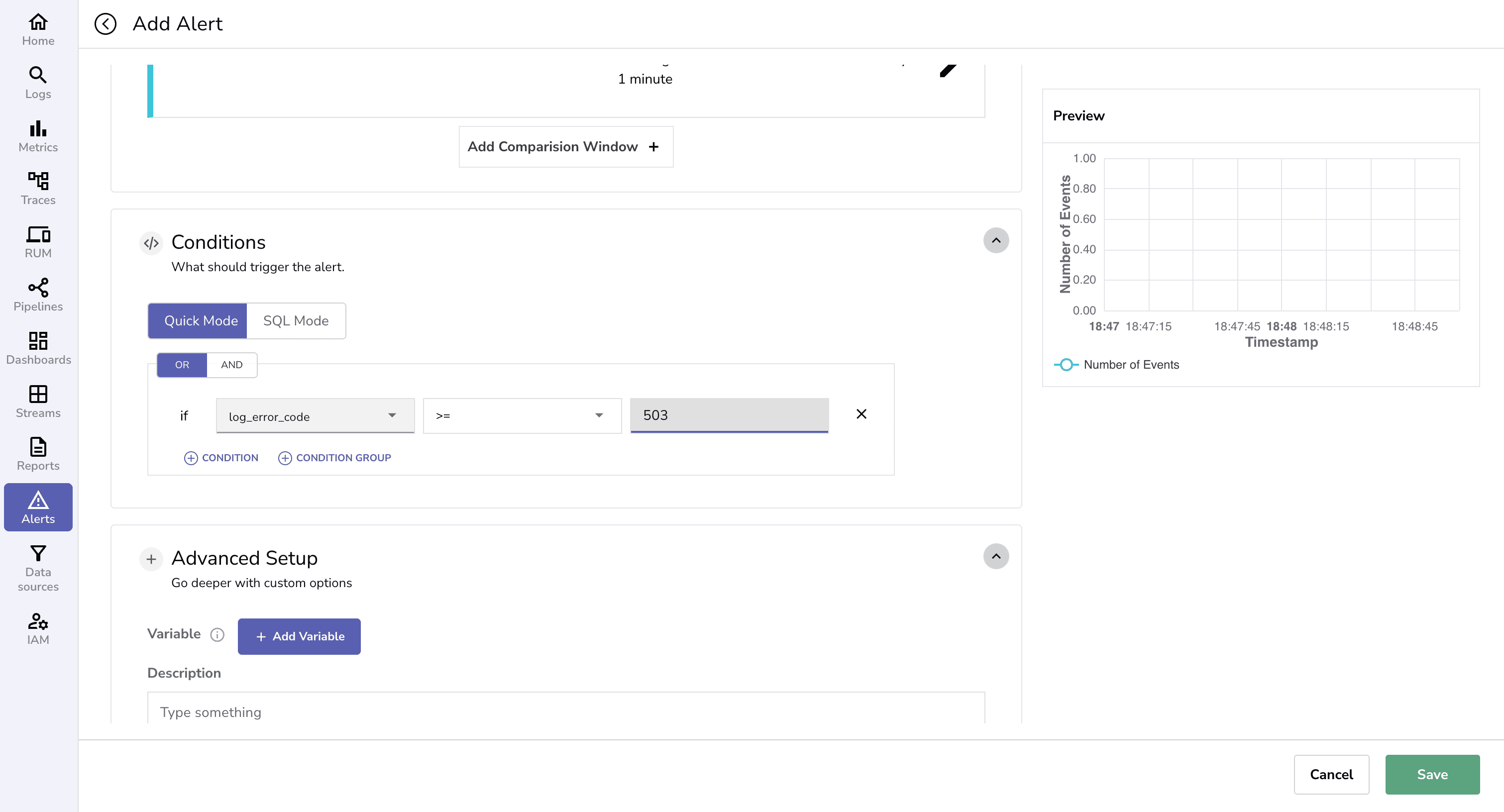1504x812 pixels.
Task: Switch to SQL Mode
Action: coord(296,320)
